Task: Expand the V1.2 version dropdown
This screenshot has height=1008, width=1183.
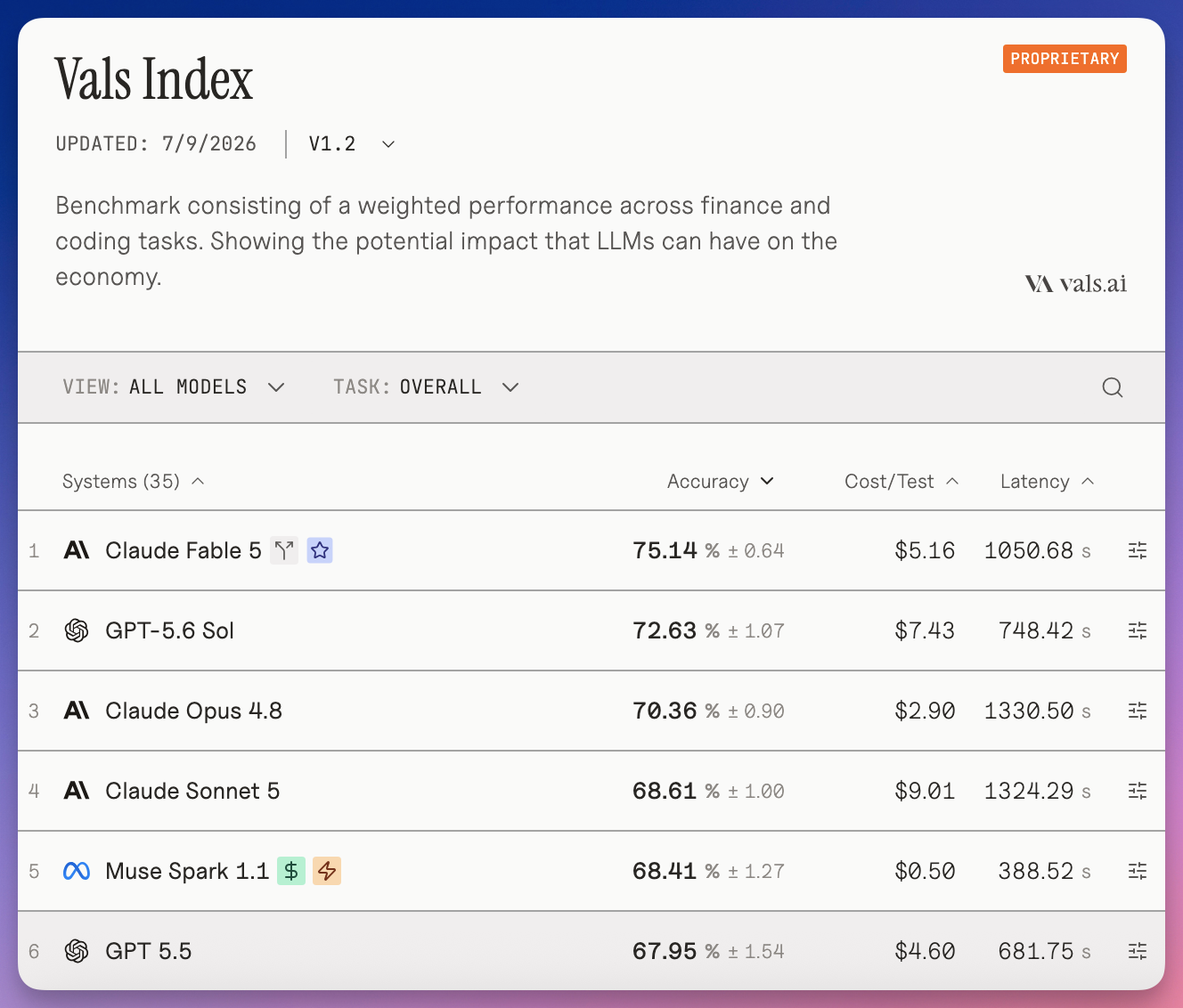Action: tap(352, 144)
